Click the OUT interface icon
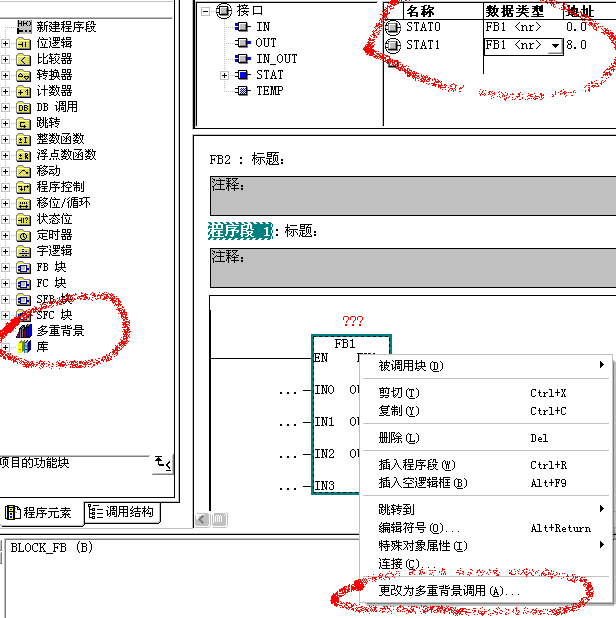 click(242, 43)
